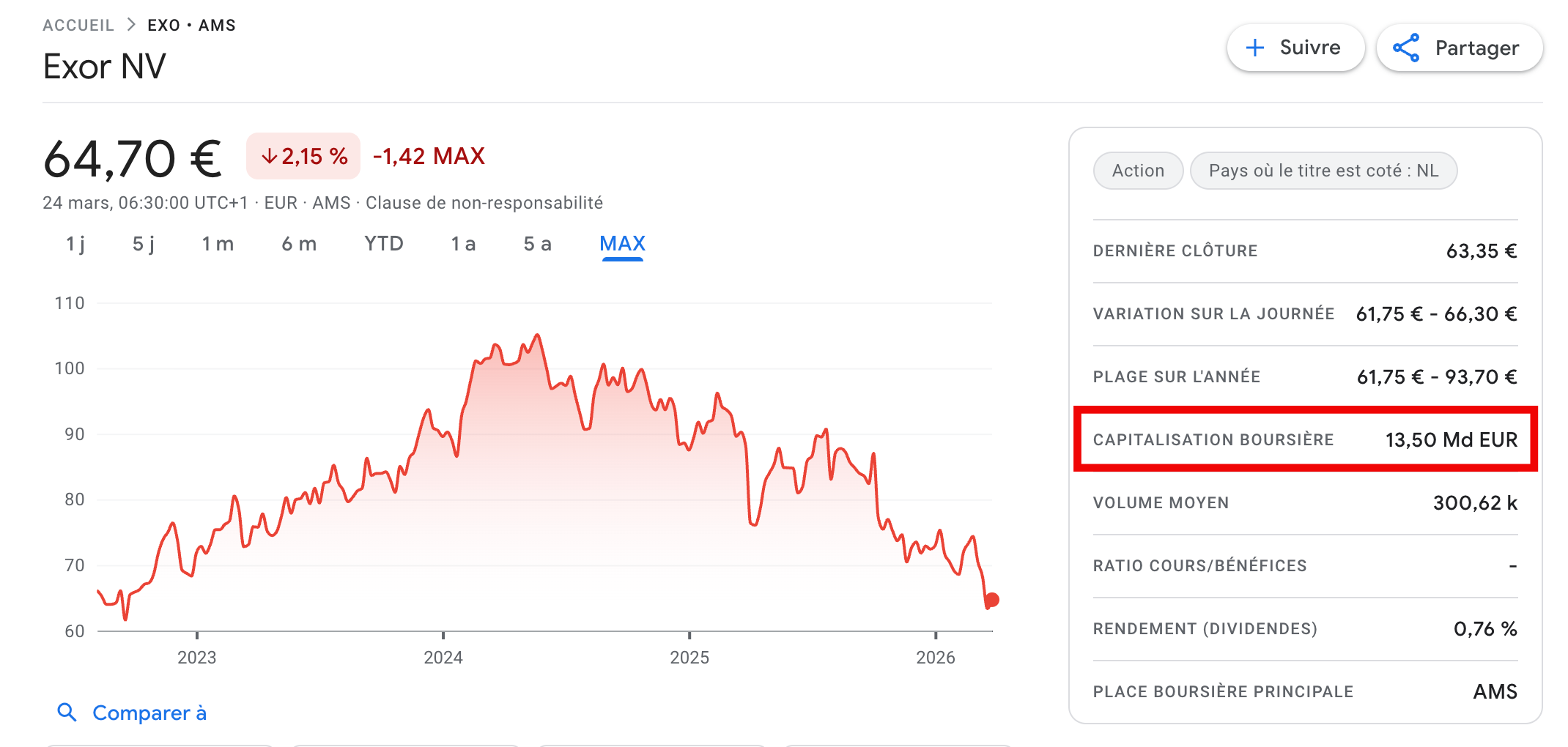The width and height of the screenshot is (1568, 747).
Task: Click the 13,50 Md EUR market cap value
Action: 1451,439
